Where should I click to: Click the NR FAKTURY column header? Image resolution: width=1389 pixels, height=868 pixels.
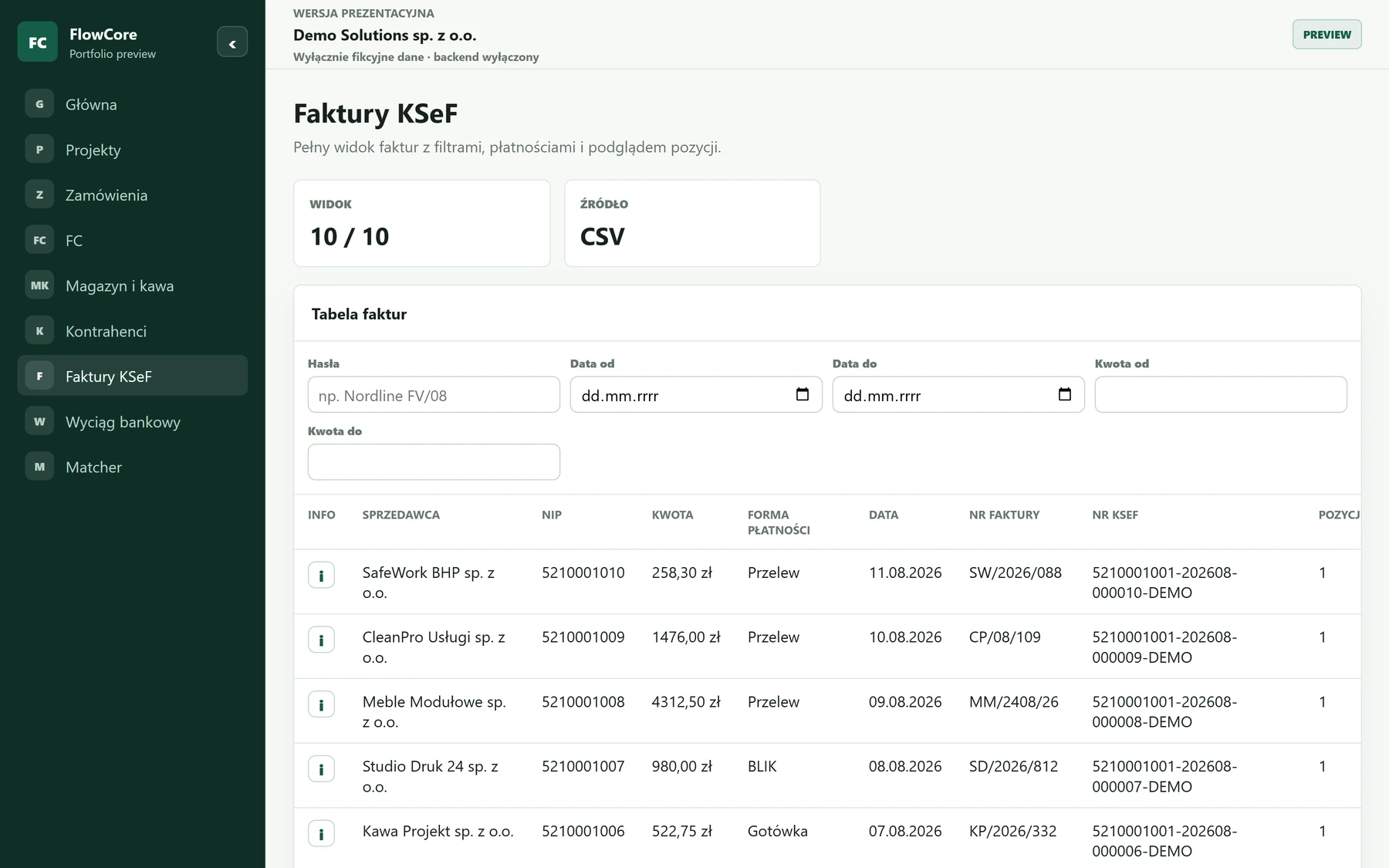click(1004, 515)
